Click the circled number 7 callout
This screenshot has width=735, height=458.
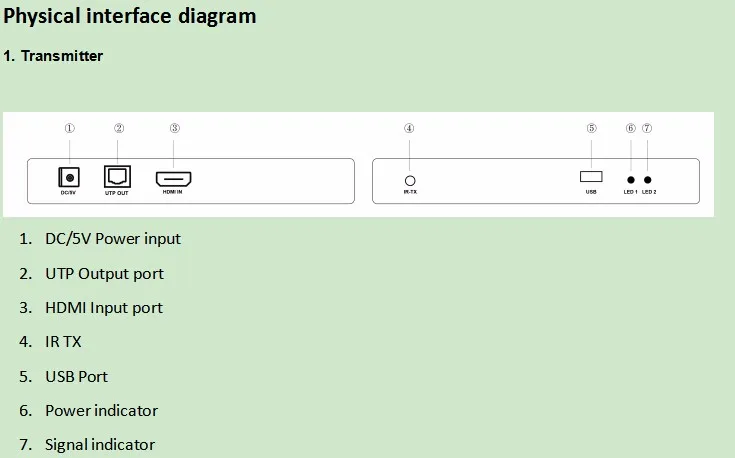(647, 128)
